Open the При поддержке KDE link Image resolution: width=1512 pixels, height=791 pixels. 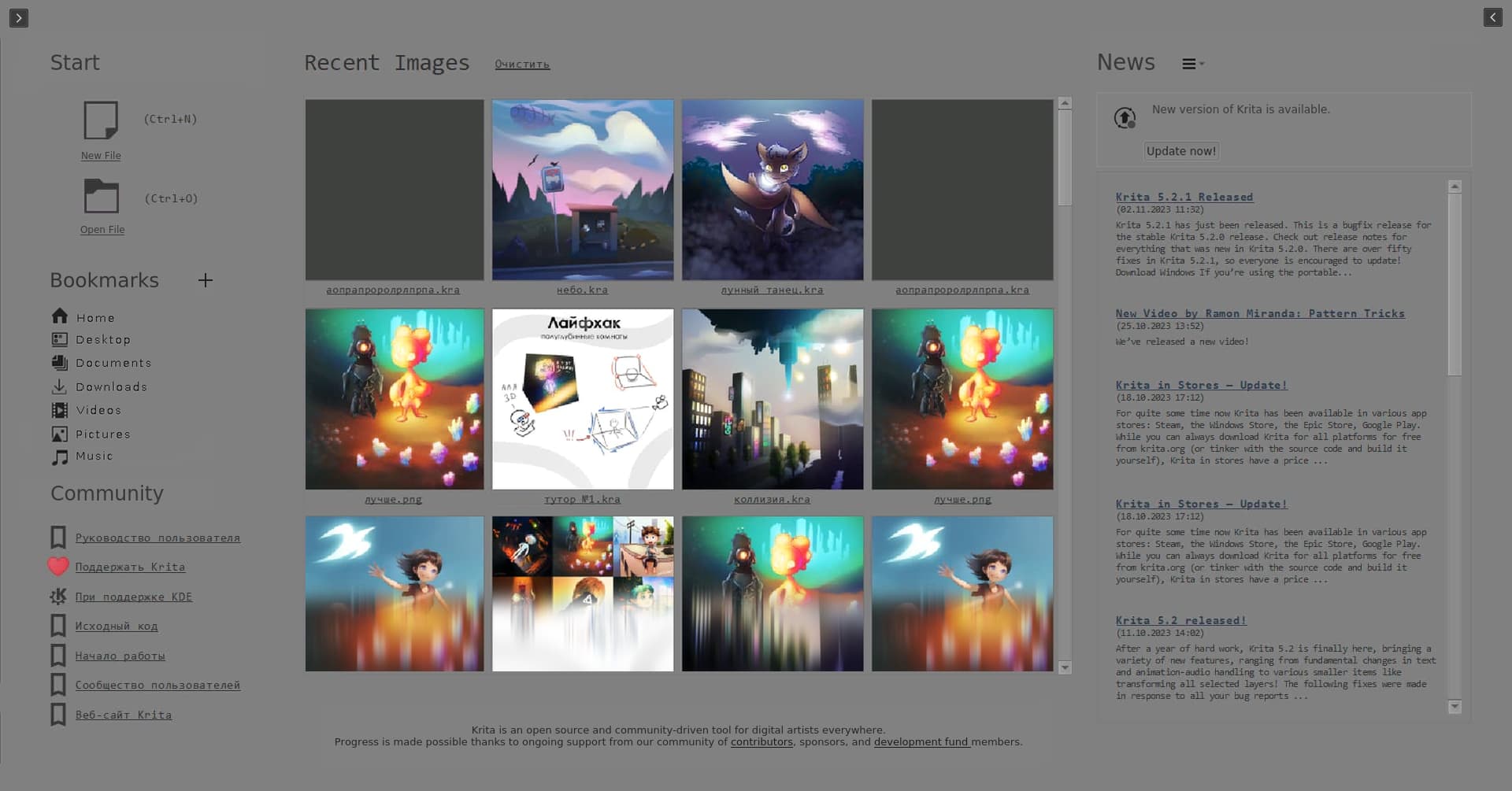pos(134,597)
